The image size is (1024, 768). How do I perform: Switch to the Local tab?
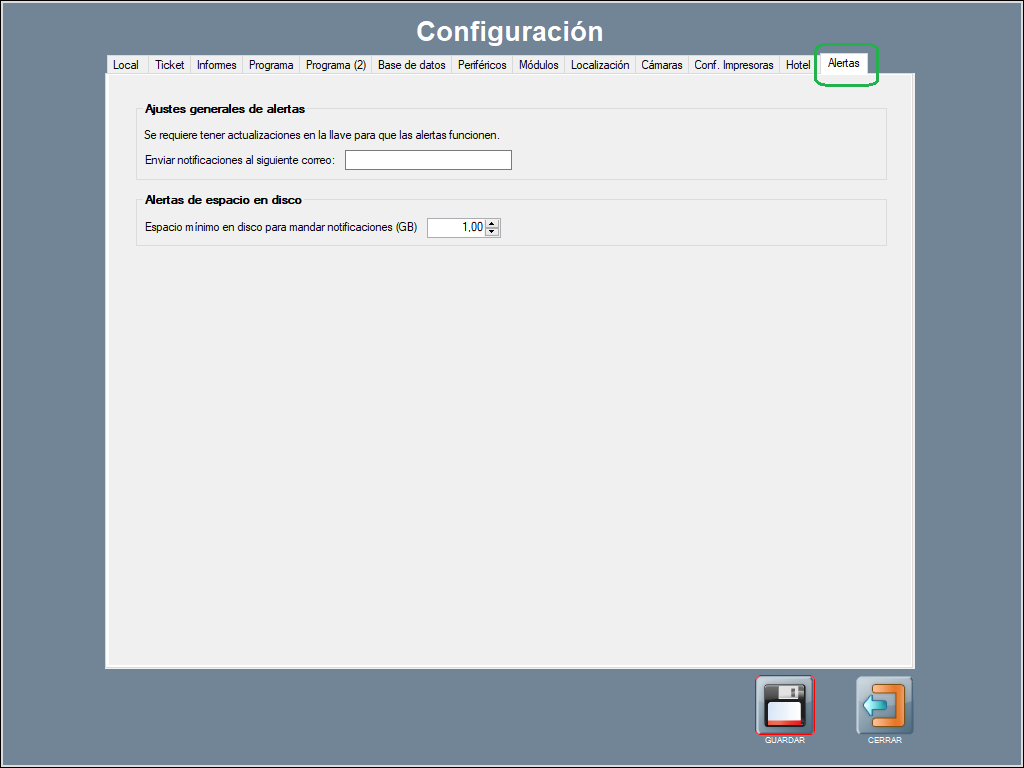click(x=126, y=65)
